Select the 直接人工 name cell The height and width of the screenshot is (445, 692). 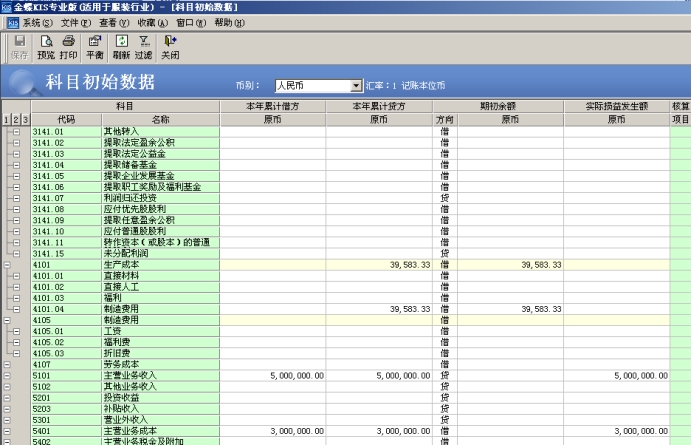pos(161,287)
